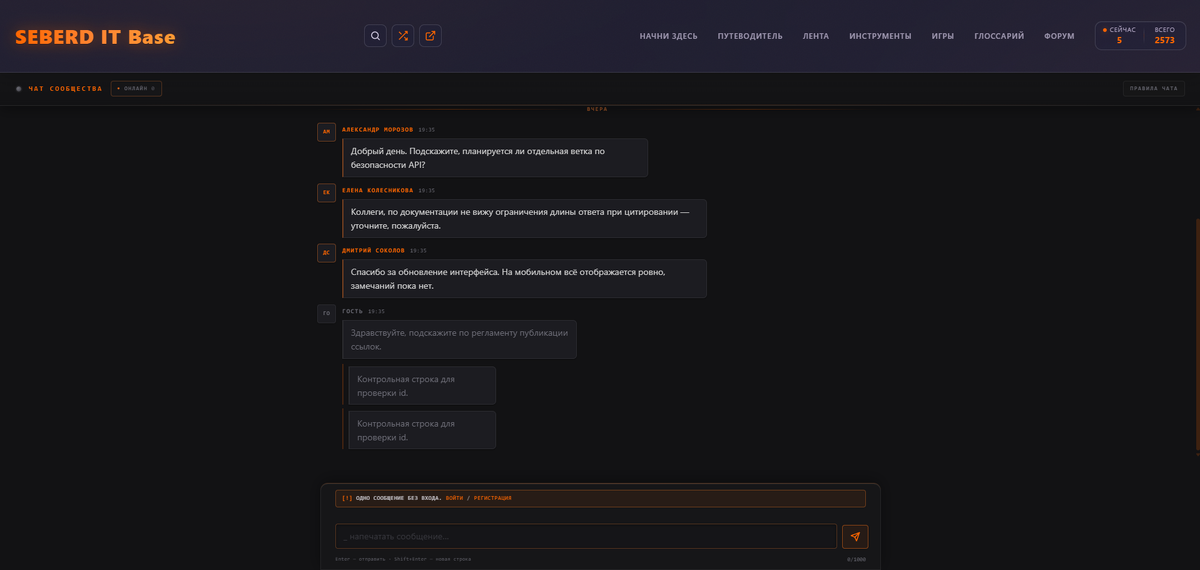This screenshot has width=1200, height=570.
Task: Click Александр Морозов's avatar badge
Action: (x=326, y=132)
